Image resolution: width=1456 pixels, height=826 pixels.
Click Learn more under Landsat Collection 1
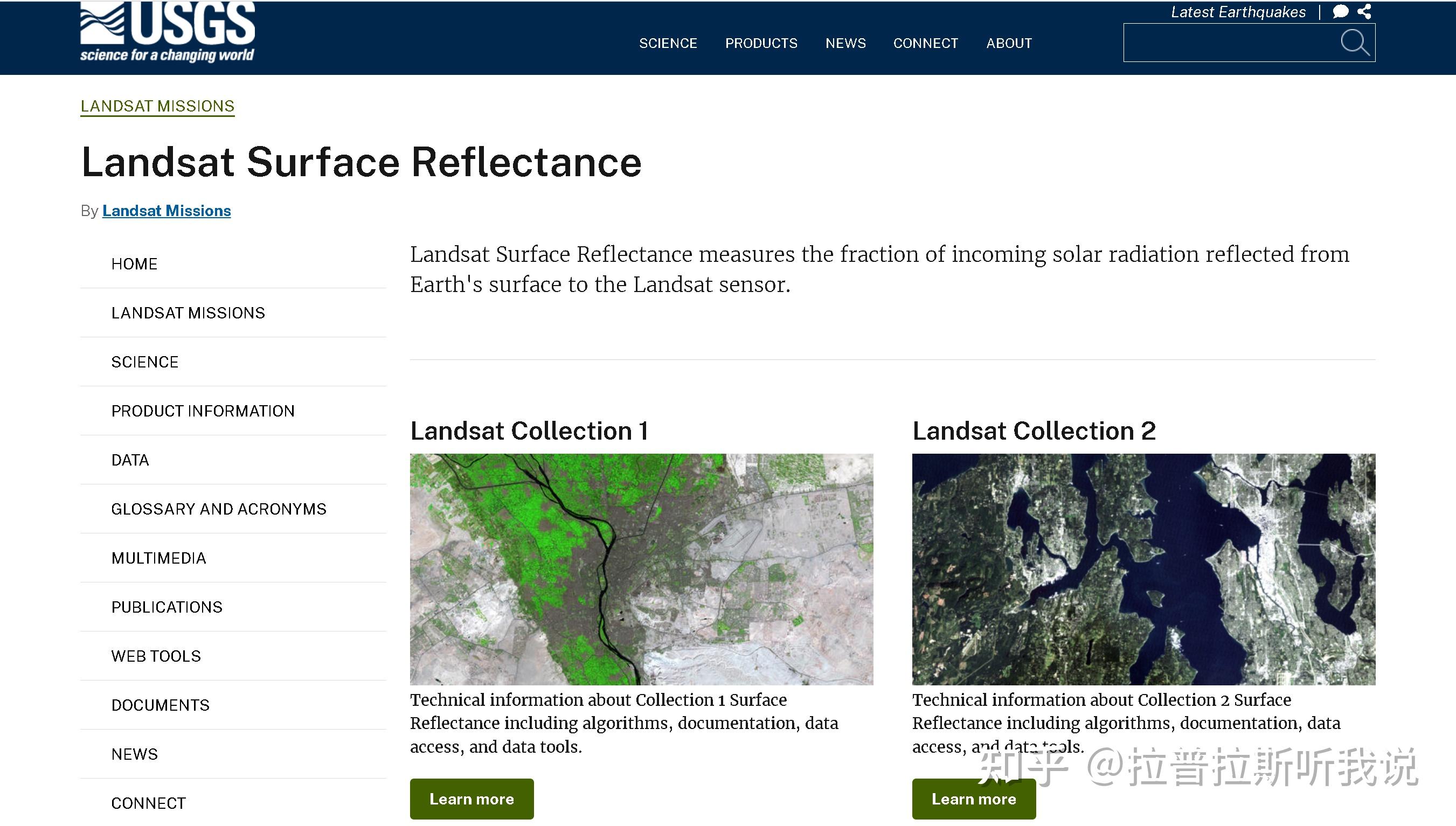point(472,799)
